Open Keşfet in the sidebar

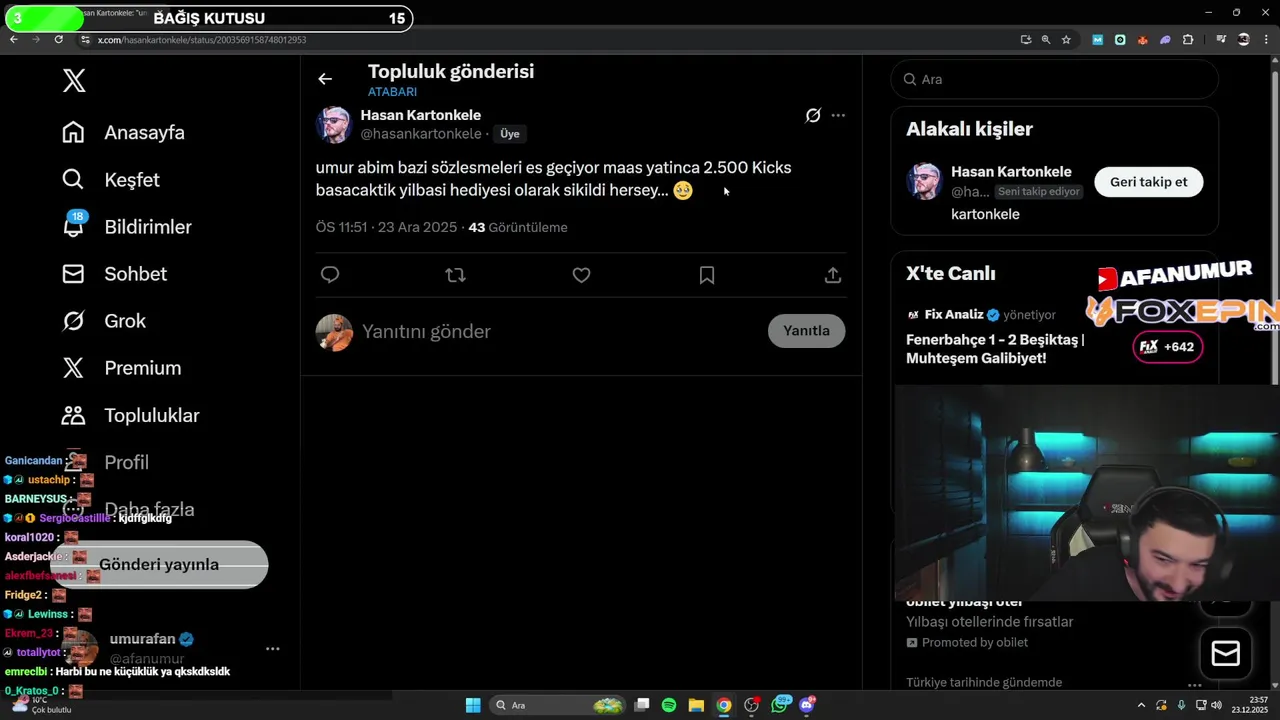[110, 180]
